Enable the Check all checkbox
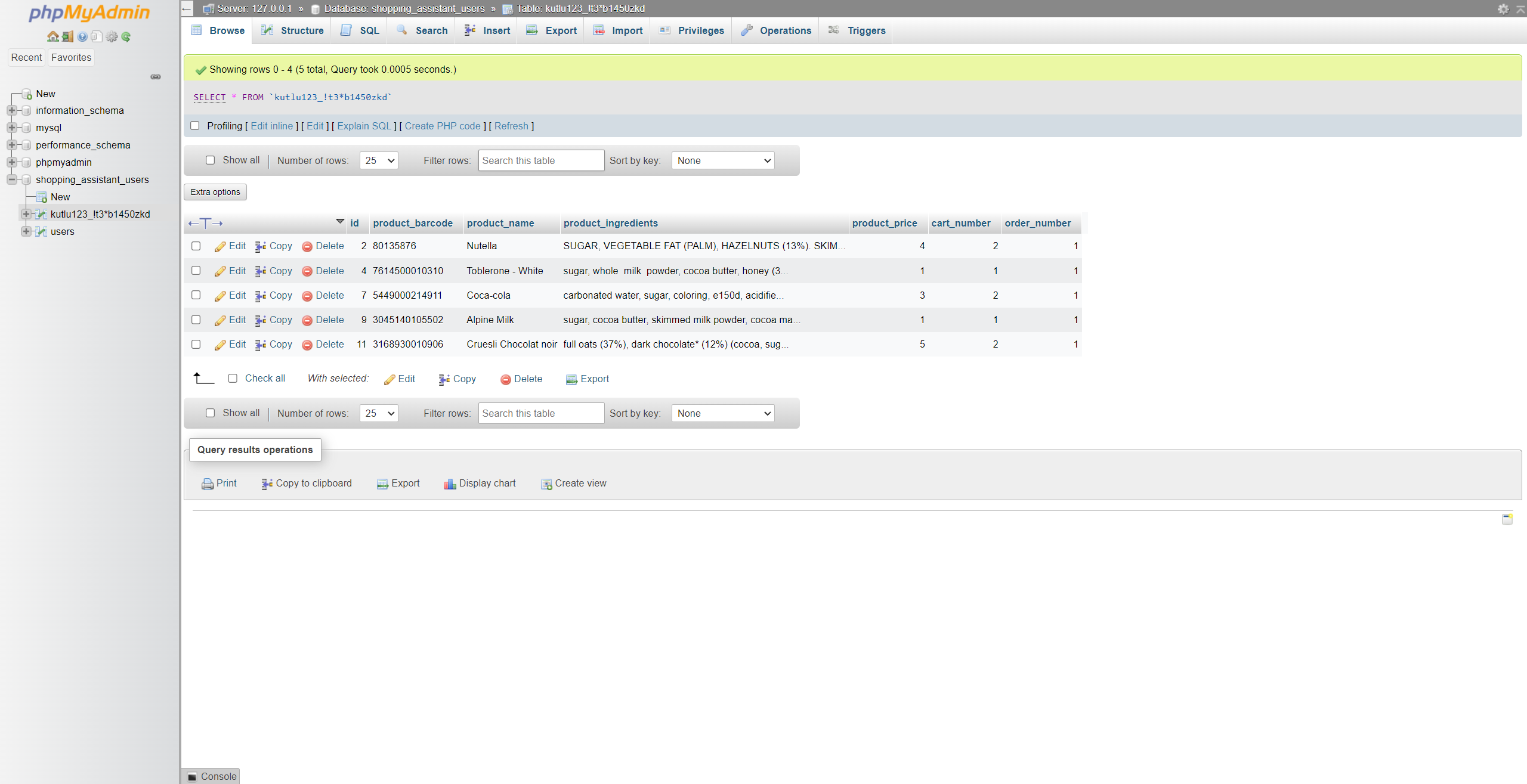1527x784 pixels. click(233, 378)
